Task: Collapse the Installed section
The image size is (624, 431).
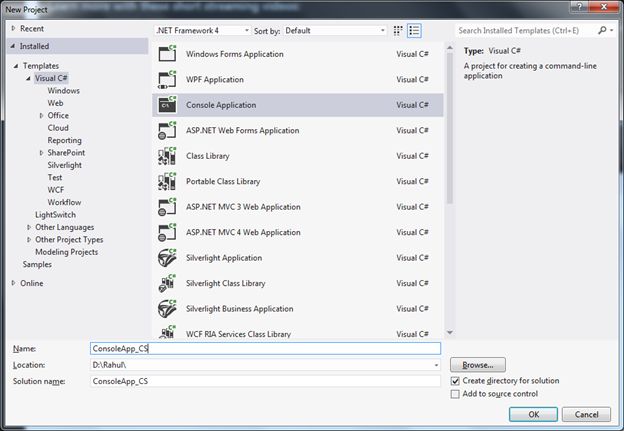Action: click(13, 46)
